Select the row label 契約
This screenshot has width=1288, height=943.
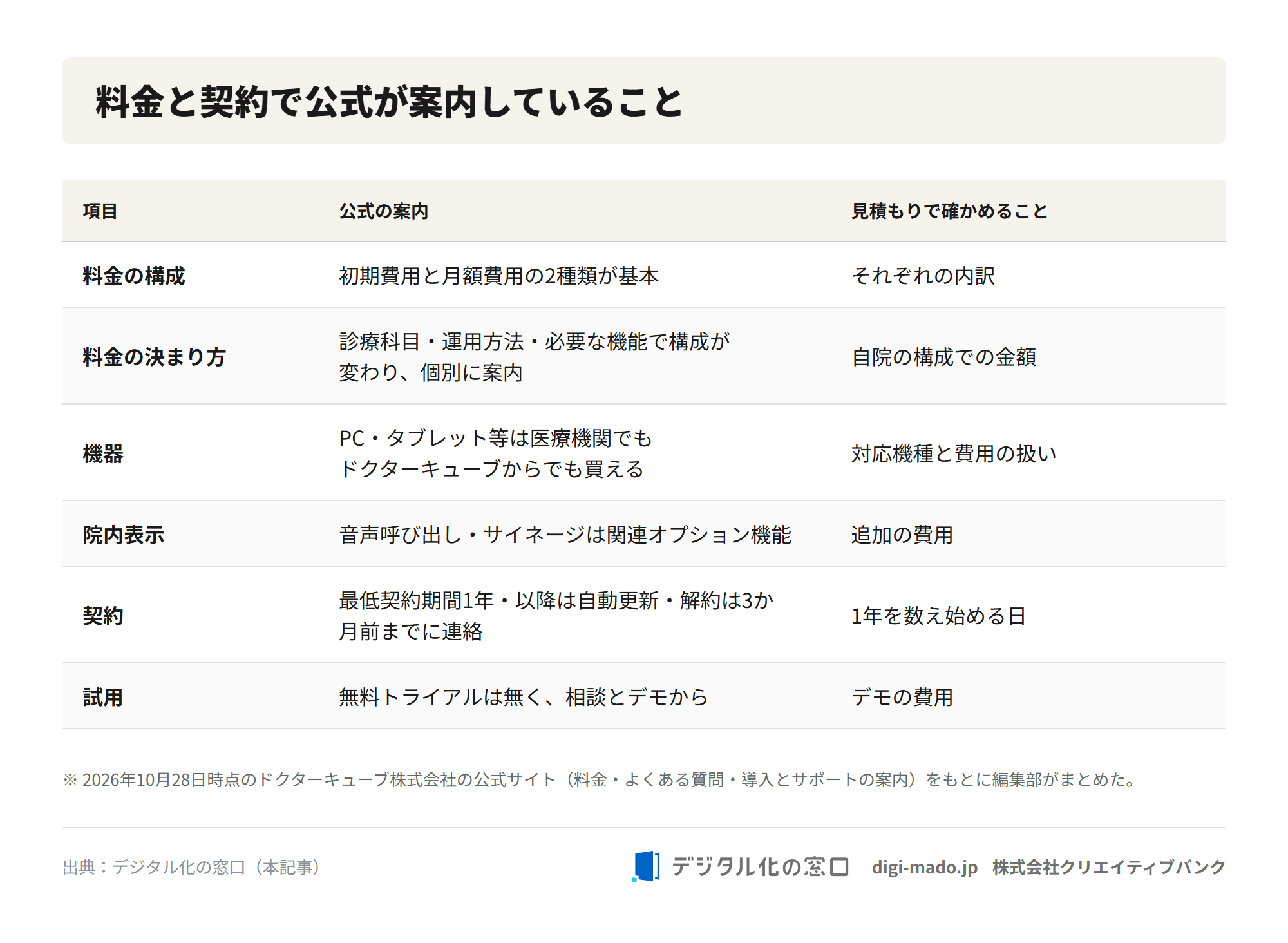coord(103,616)
